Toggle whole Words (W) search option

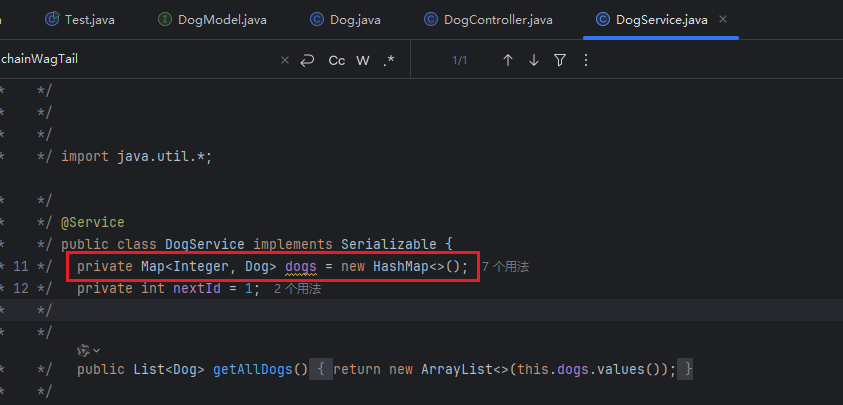click(x=363, y=60)
